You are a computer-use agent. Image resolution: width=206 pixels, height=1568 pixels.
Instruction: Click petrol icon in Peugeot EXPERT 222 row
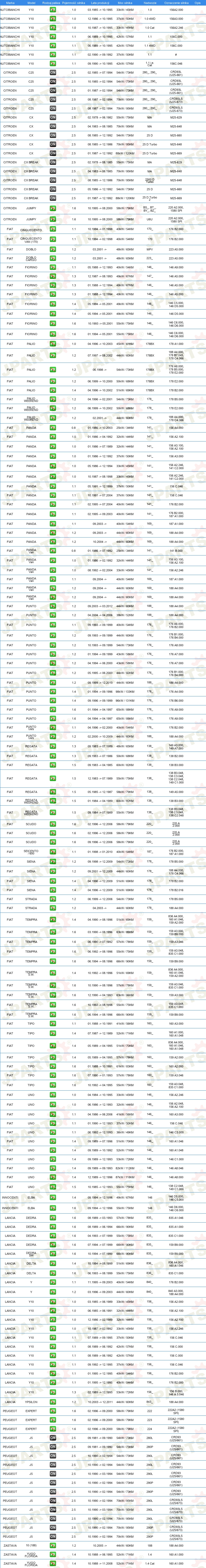coord(53,1411)
